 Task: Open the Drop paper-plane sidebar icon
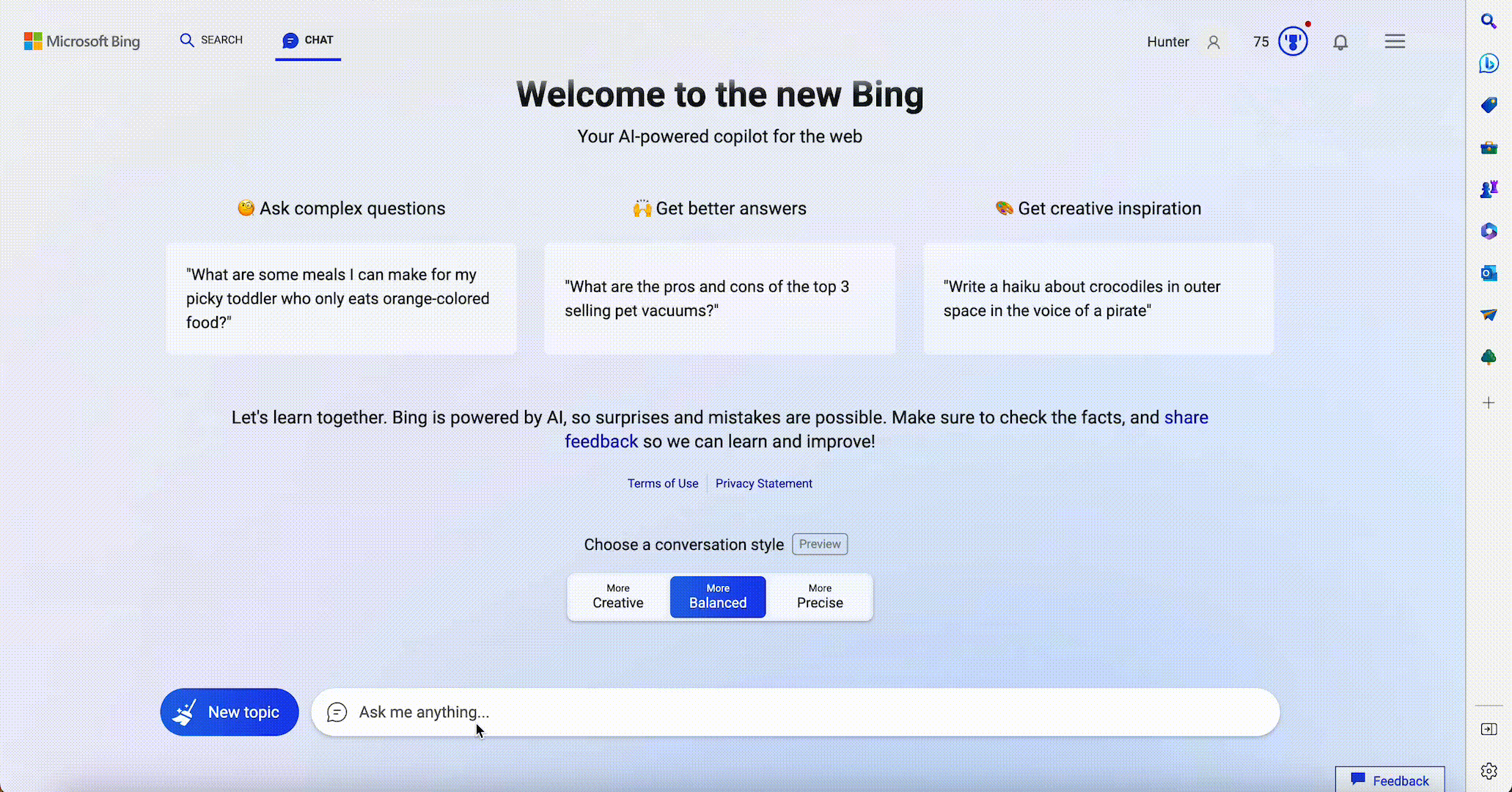tap(1488, 315)
